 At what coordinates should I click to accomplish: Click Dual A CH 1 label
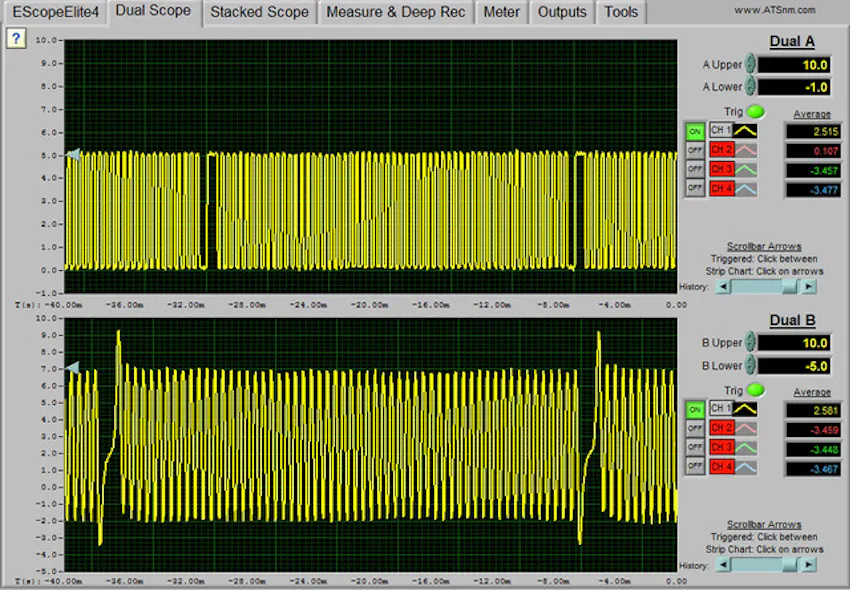[722, 130]
